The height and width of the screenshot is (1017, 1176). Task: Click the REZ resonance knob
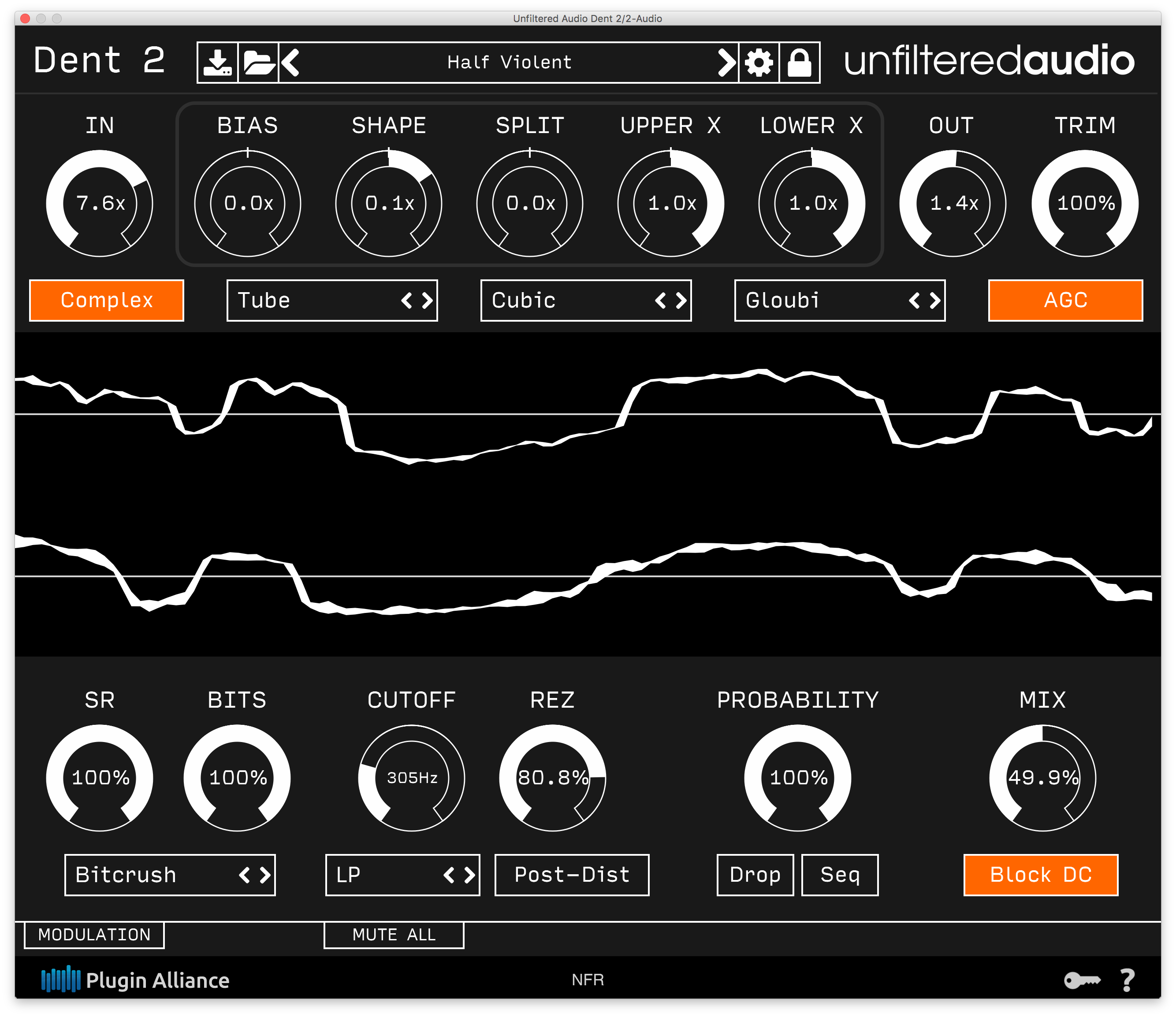[553, 778]
